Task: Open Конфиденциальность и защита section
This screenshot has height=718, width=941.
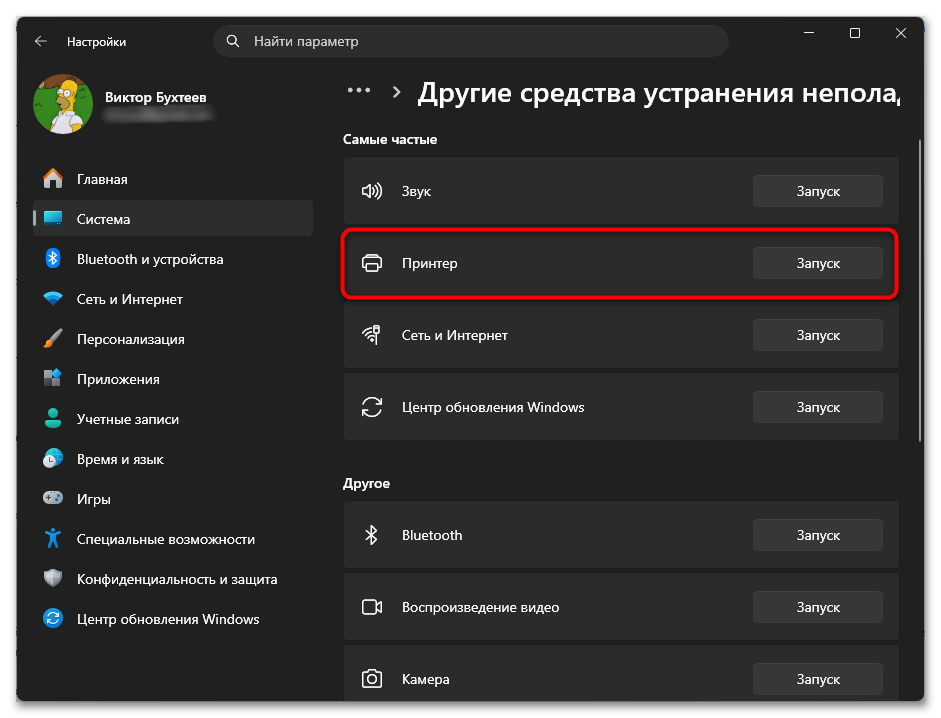Action: coord(173,579)
